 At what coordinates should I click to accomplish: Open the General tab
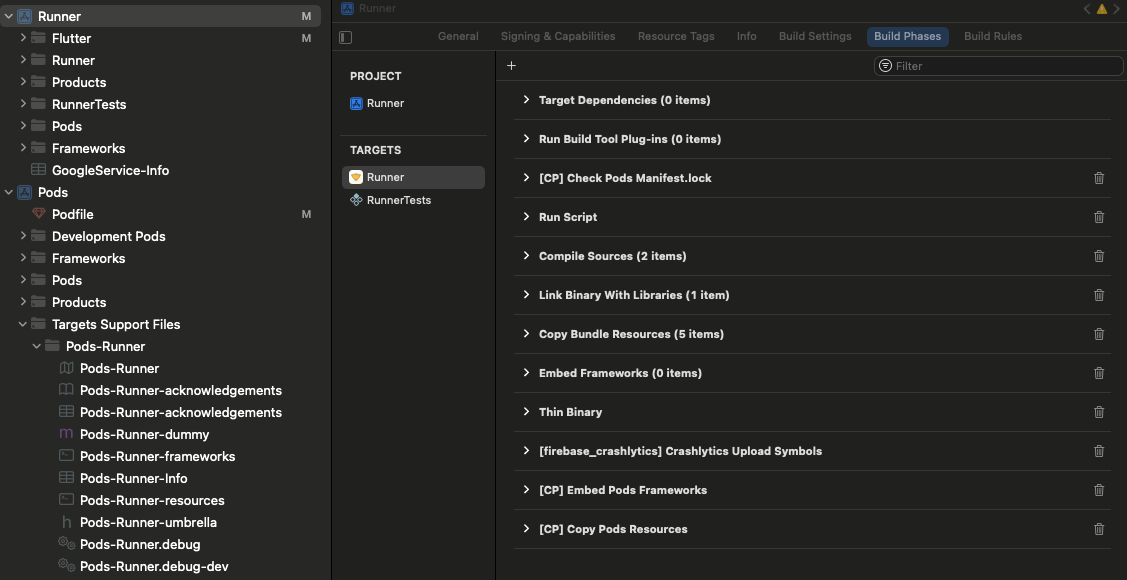click(x=458, y=36)
